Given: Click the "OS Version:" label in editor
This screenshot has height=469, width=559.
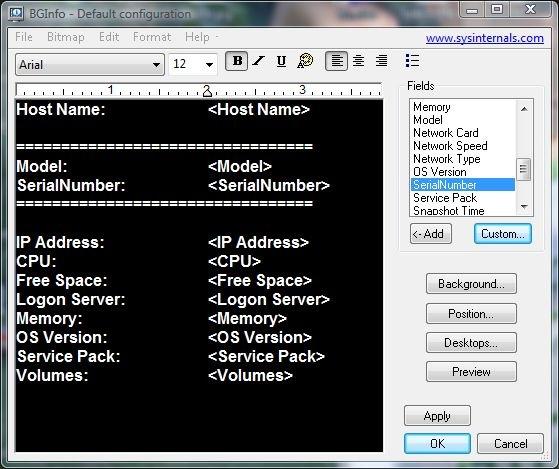Looking at the screenshot, I should 62,337.
